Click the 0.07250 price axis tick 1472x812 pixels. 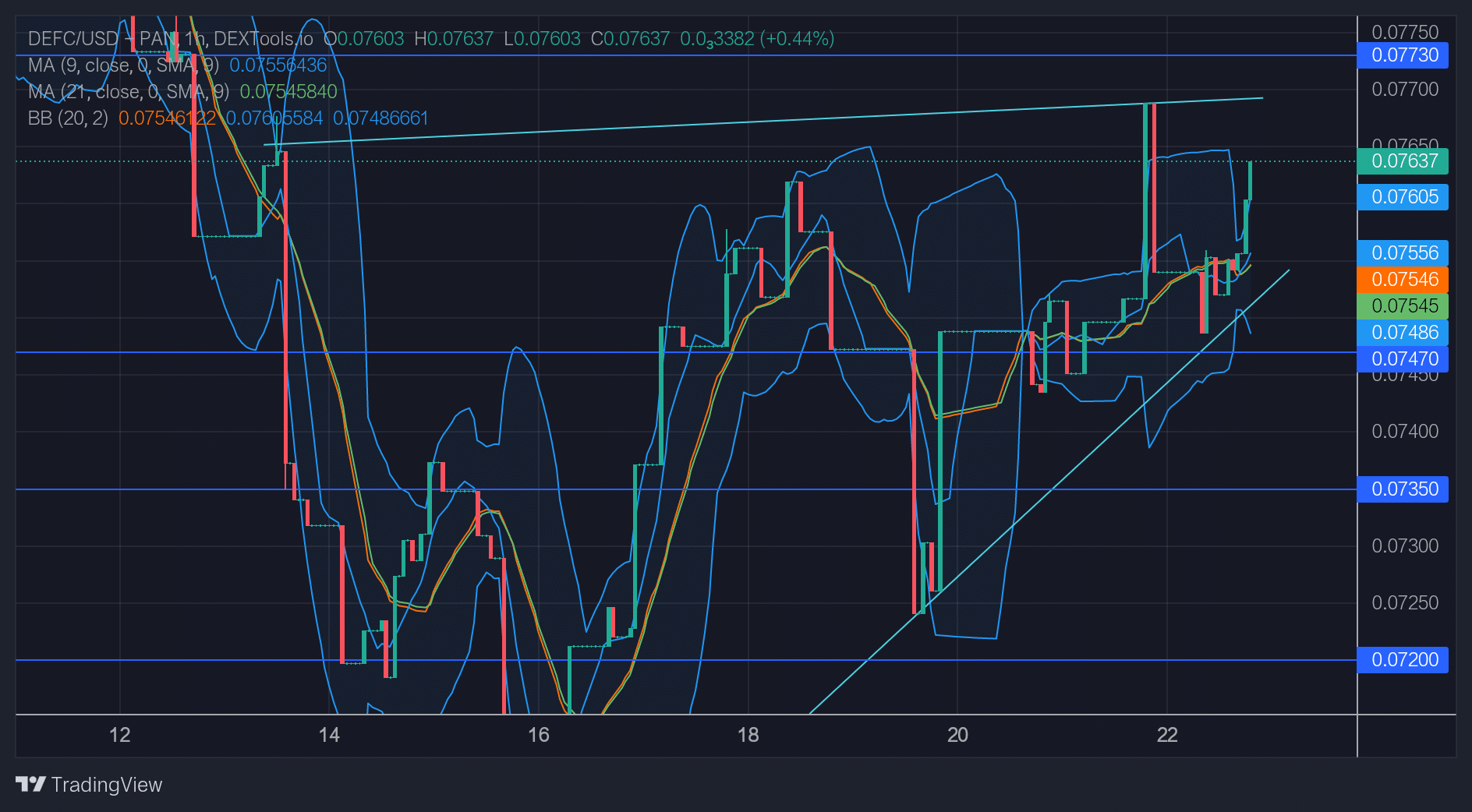click(x=1405, y=602)
